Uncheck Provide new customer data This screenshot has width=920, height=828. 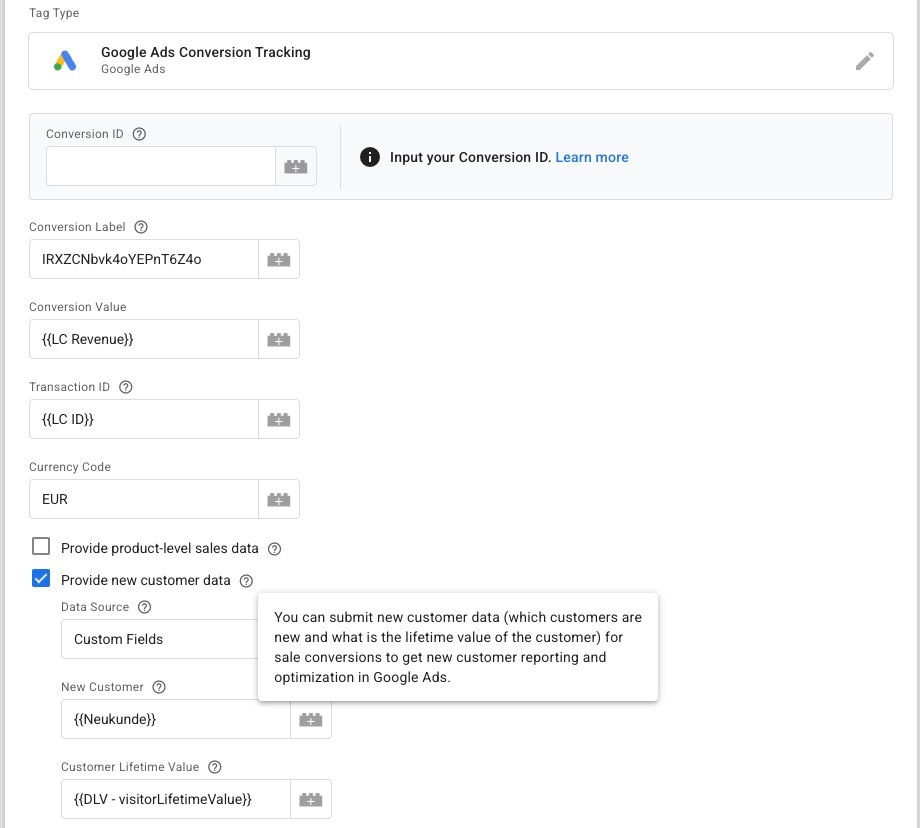point(41,578)
